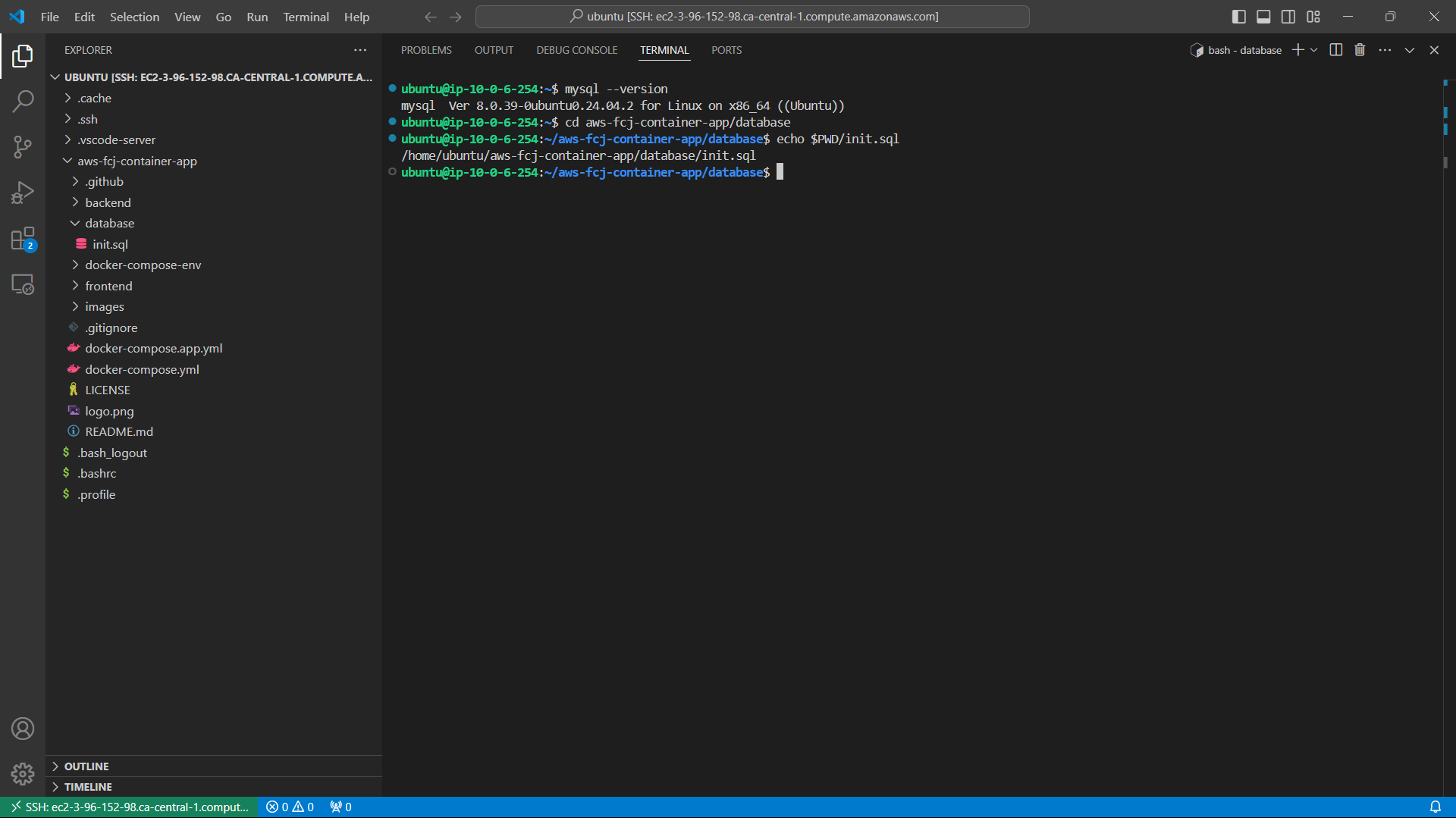Switch to the DEBUG CONSOLE tab
The image size is (1456, 818).
tap(576, 50)
